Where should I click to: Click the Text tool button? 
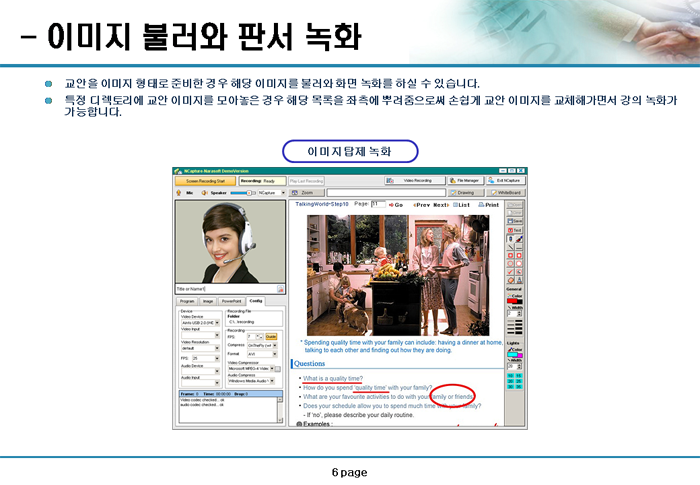[515, 230]
